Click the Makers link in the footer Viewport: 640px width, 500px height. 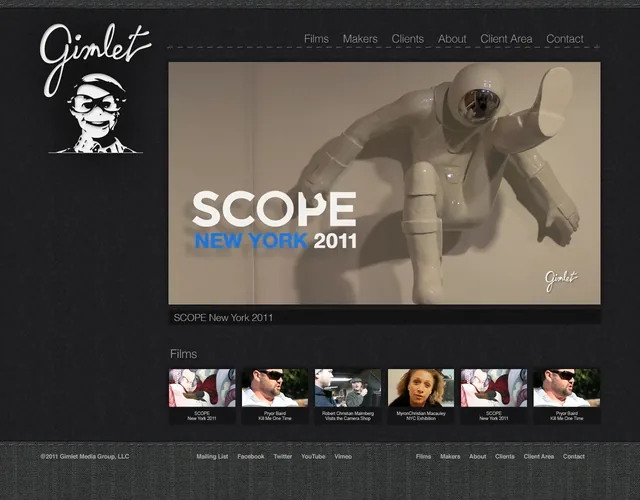[450, 456]
